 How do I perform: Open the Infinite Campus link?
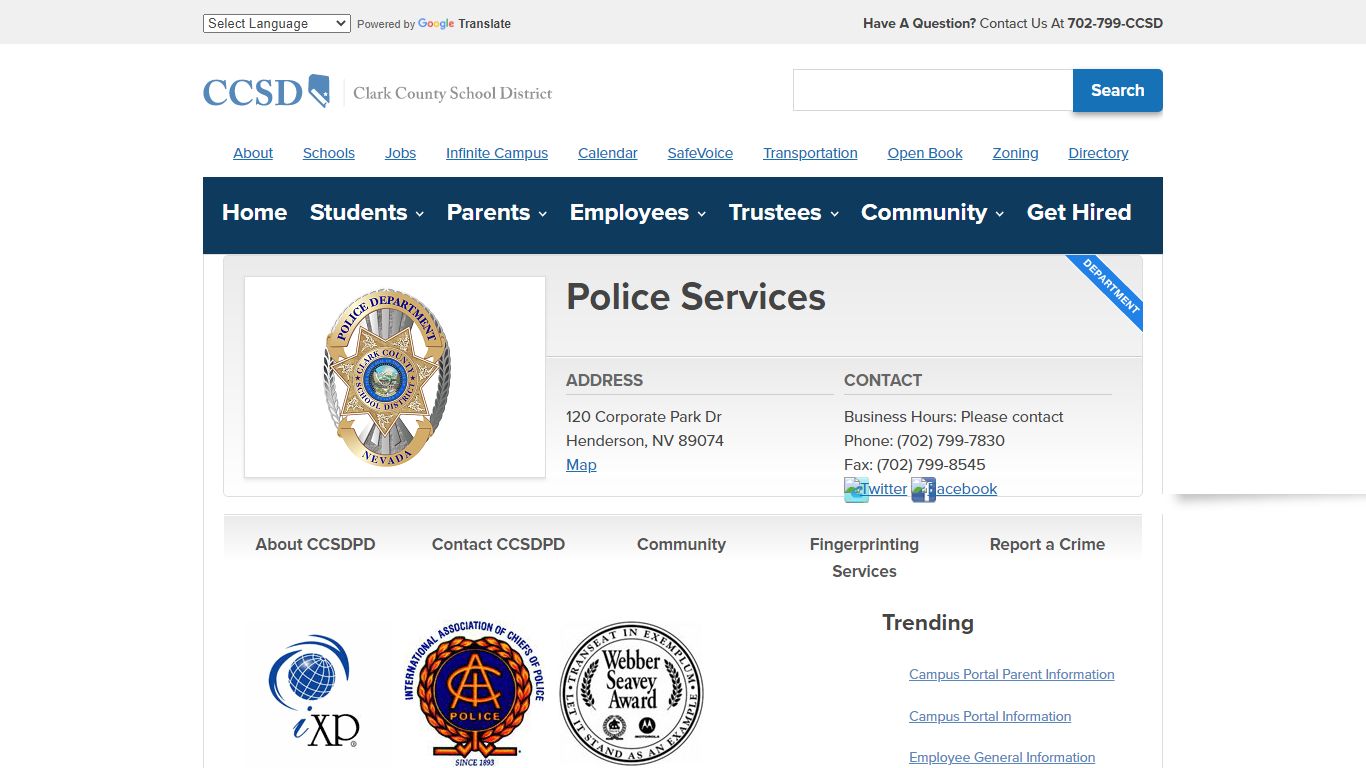tap(497, 153)
